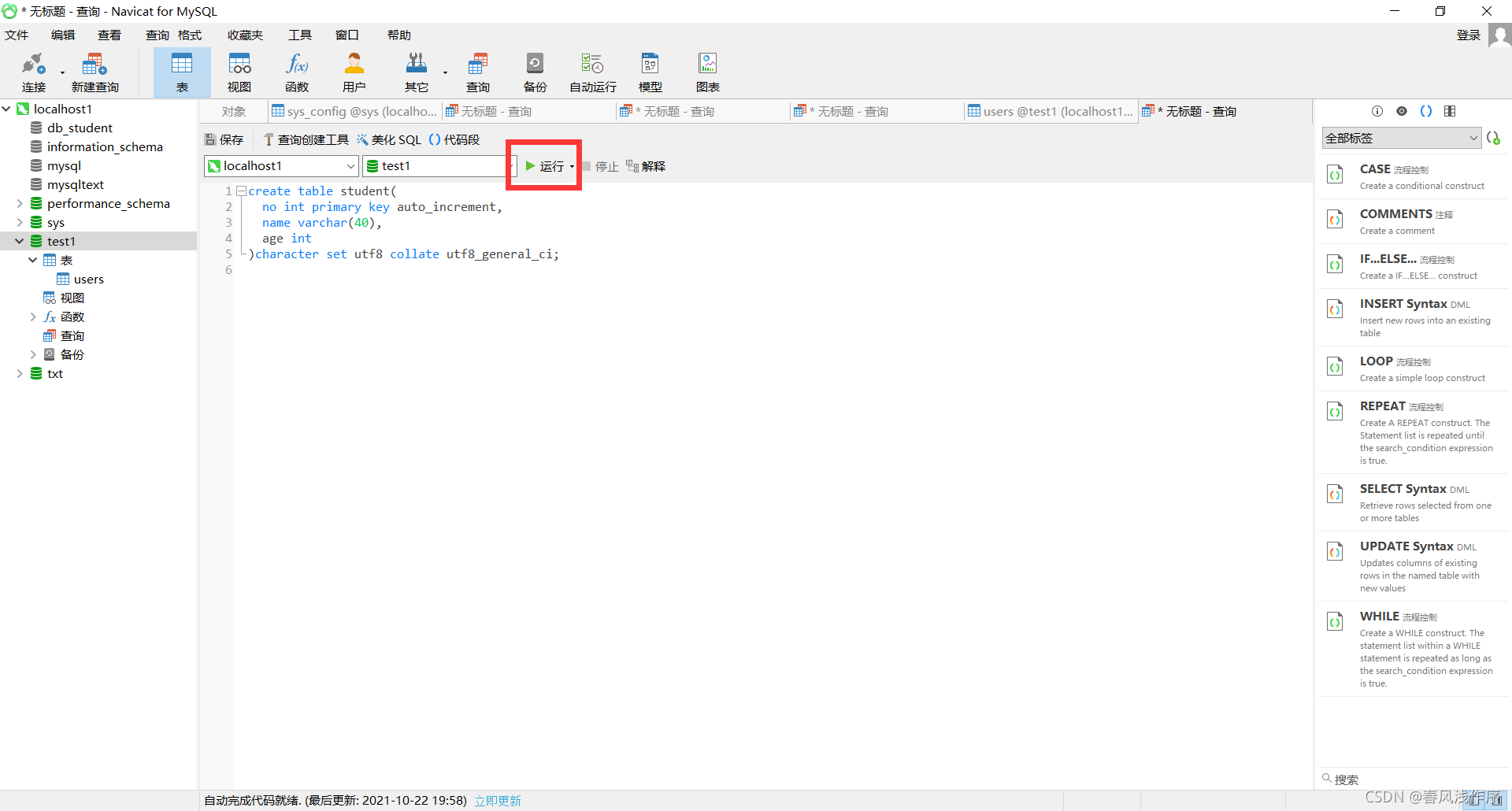The image size is (1512, 811).
Task: Open the 连接 dropdown arrow in toolbar
Action: pyautogui.click(x=62, y=73)
